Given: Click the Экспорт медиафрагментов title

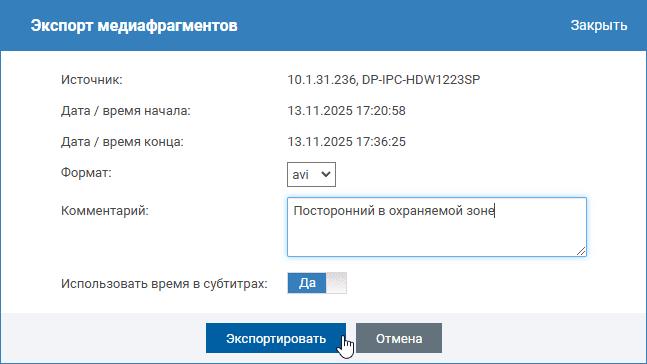Looking at the screenshot, I should [x=134, y=26].
